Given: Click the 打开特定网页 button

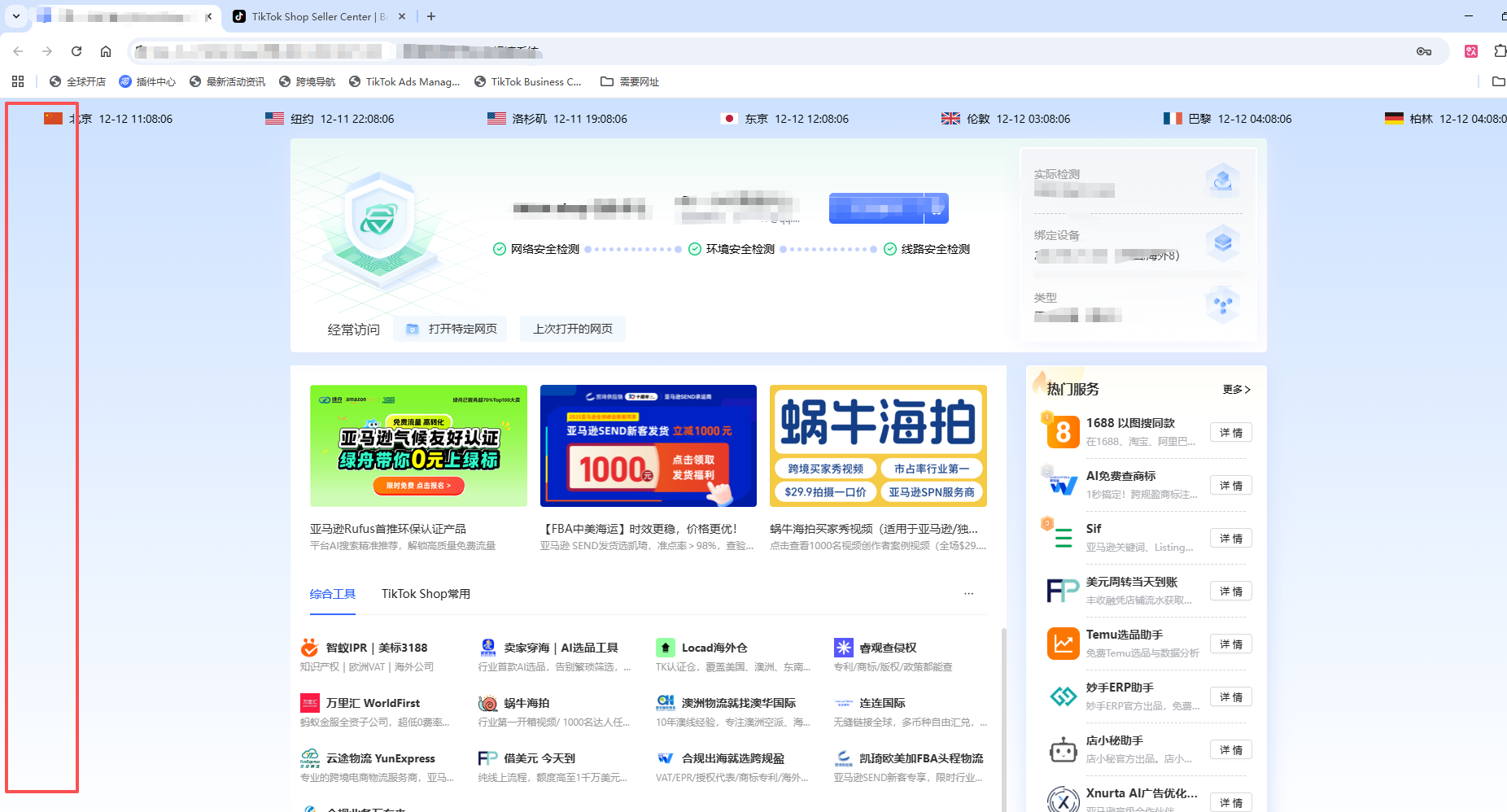Looking at the screenshot, I should 451,329.
